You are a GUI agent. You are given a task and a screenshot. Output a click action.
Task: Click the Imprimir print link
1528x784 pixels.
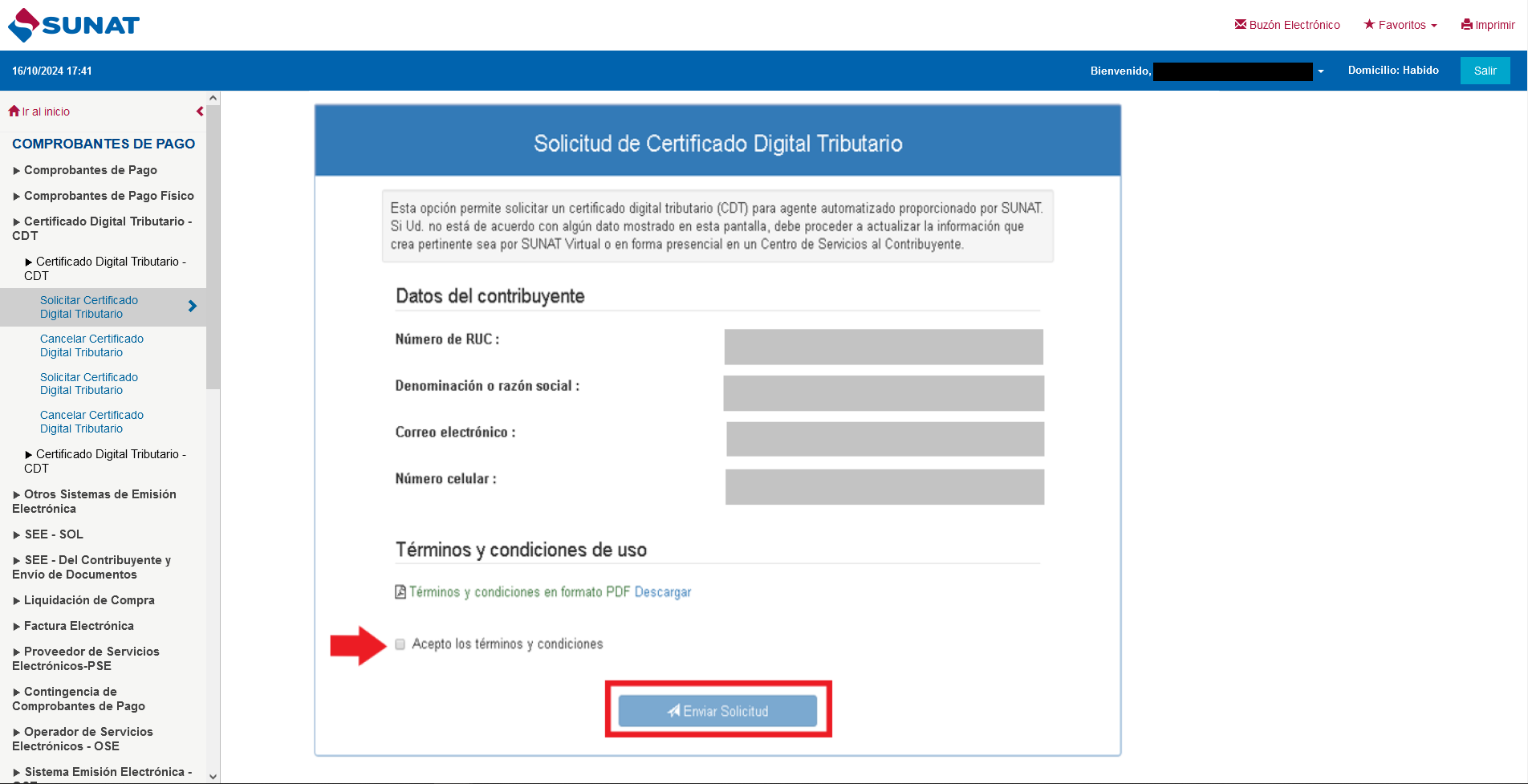pos(1488,25)
